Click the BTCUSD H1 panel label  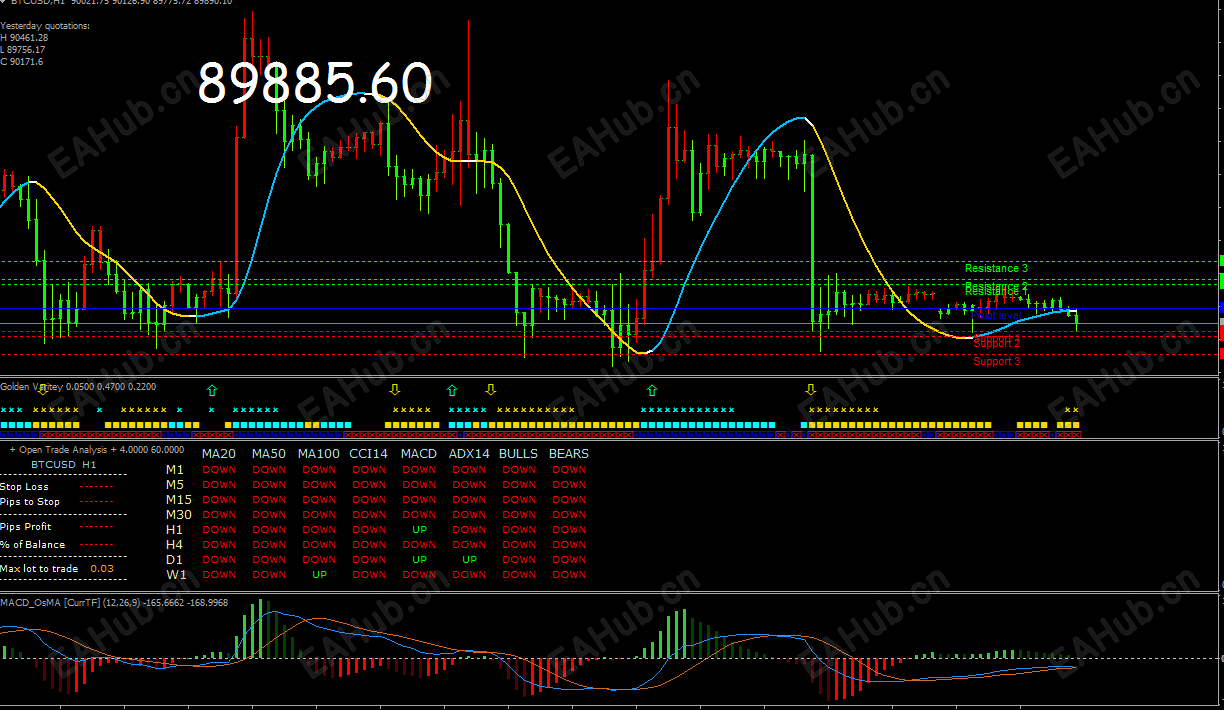point(64,465)
